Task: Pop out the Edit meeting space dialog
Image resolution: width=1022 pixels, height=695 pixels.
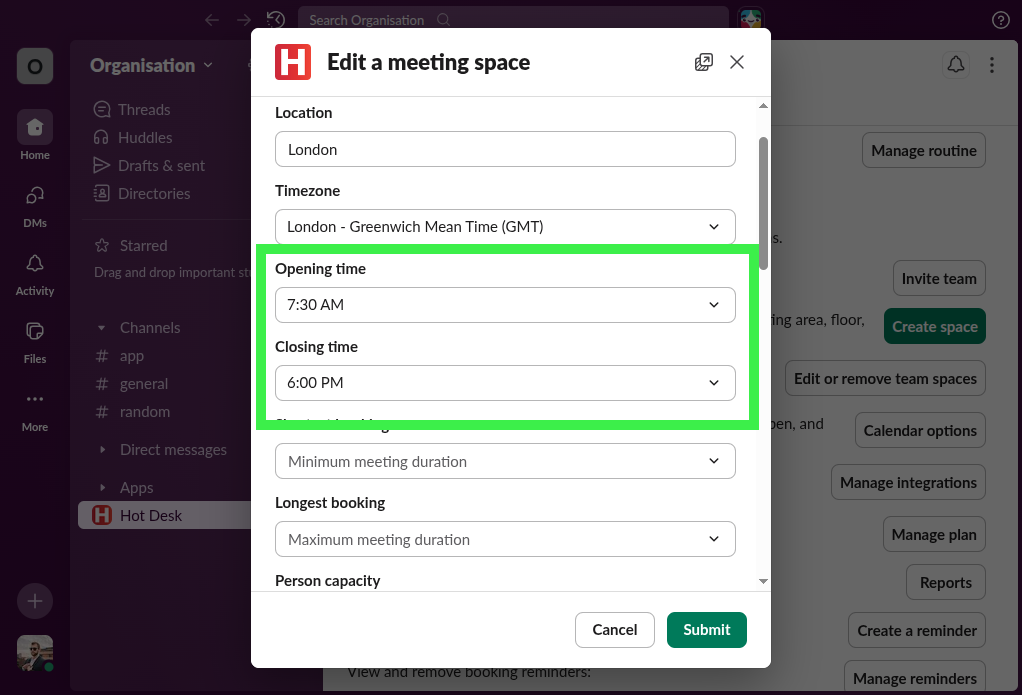Action: pyautogui.click(x=703, y=61)
